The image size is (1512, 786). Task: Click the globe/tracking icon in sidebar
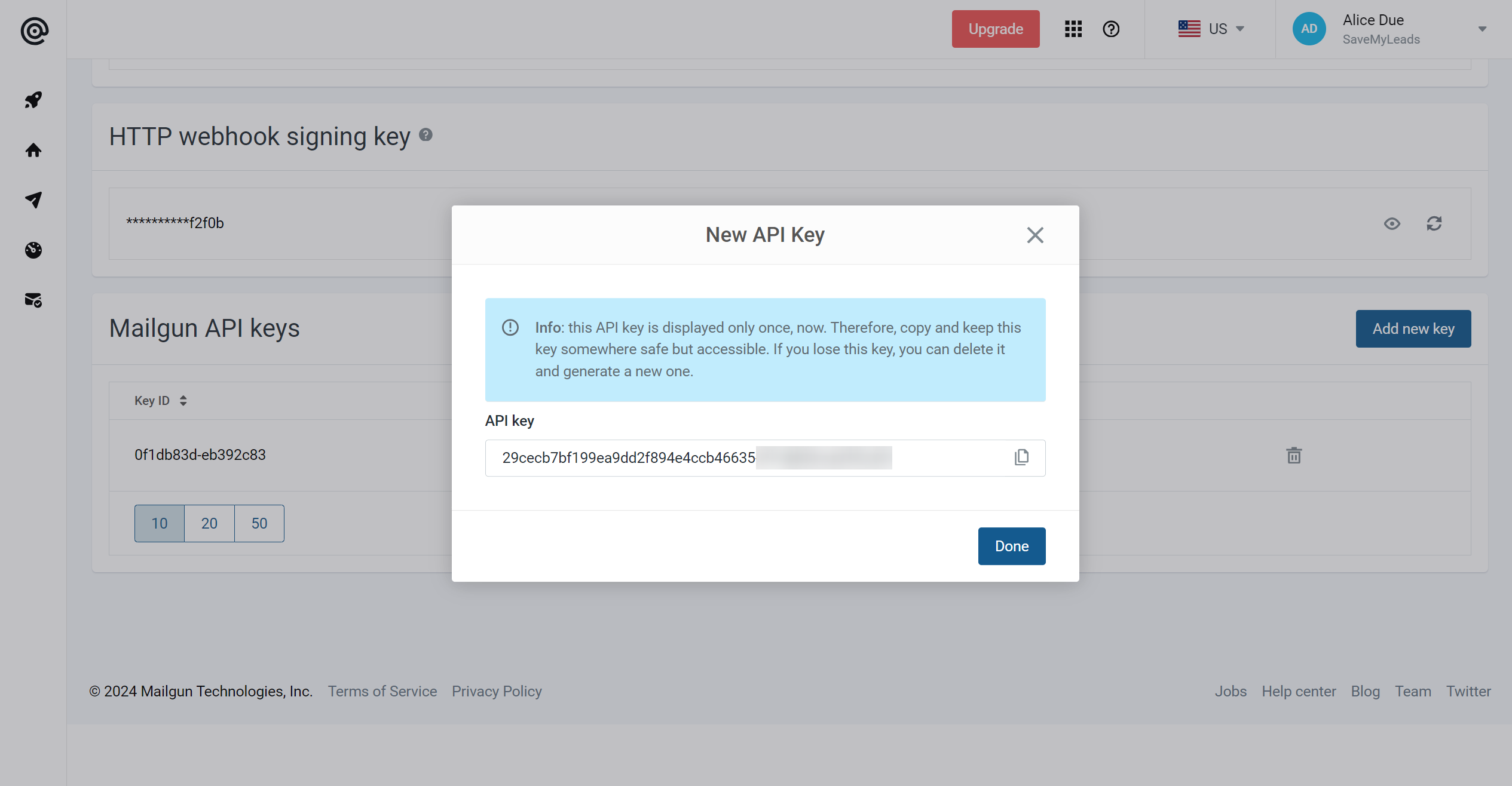(x=33, y=249)
